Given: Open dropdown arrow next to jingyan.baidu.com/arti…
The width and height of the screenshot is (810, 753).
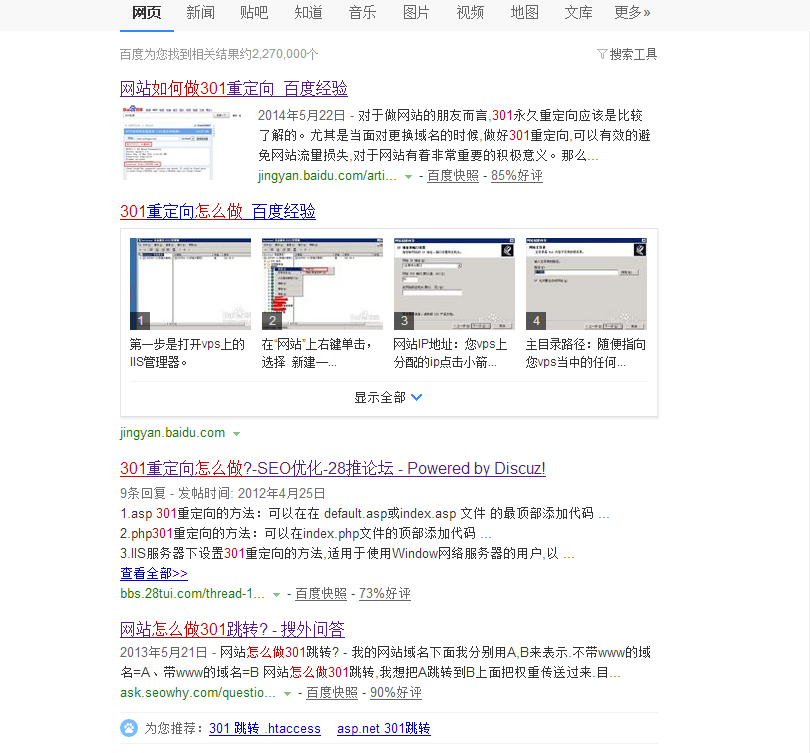Looking at the screenshot, I should click(x=408, y=176).
